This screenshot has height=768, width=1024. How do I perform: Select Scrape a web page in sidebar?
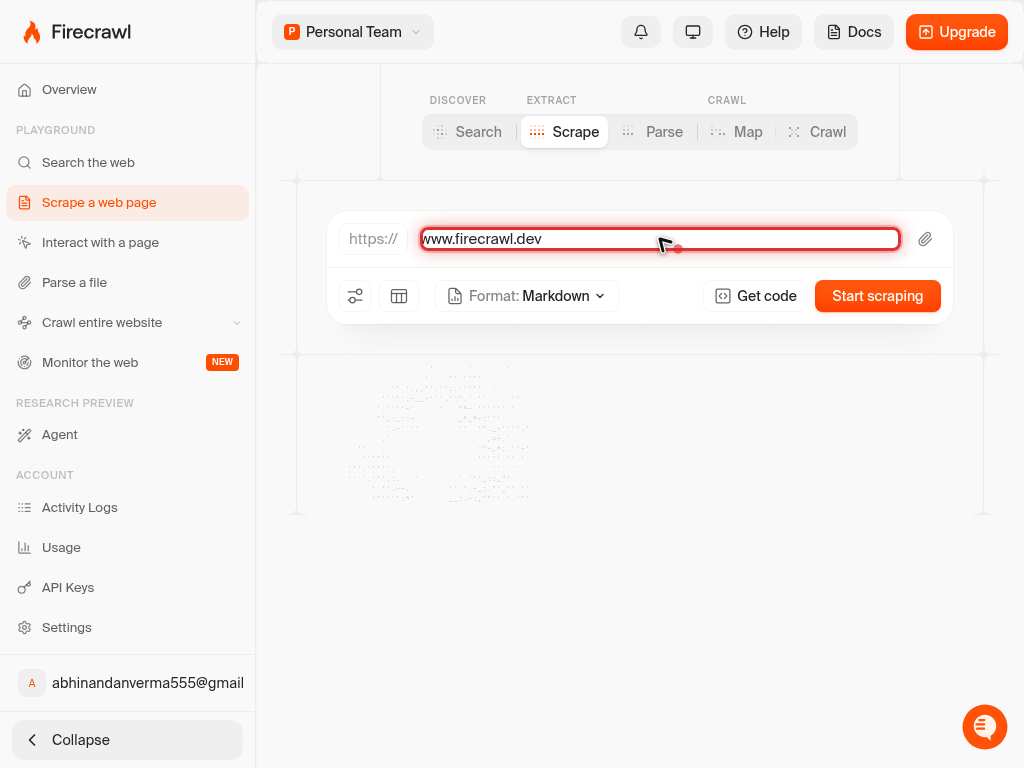[x=127, y=202]
